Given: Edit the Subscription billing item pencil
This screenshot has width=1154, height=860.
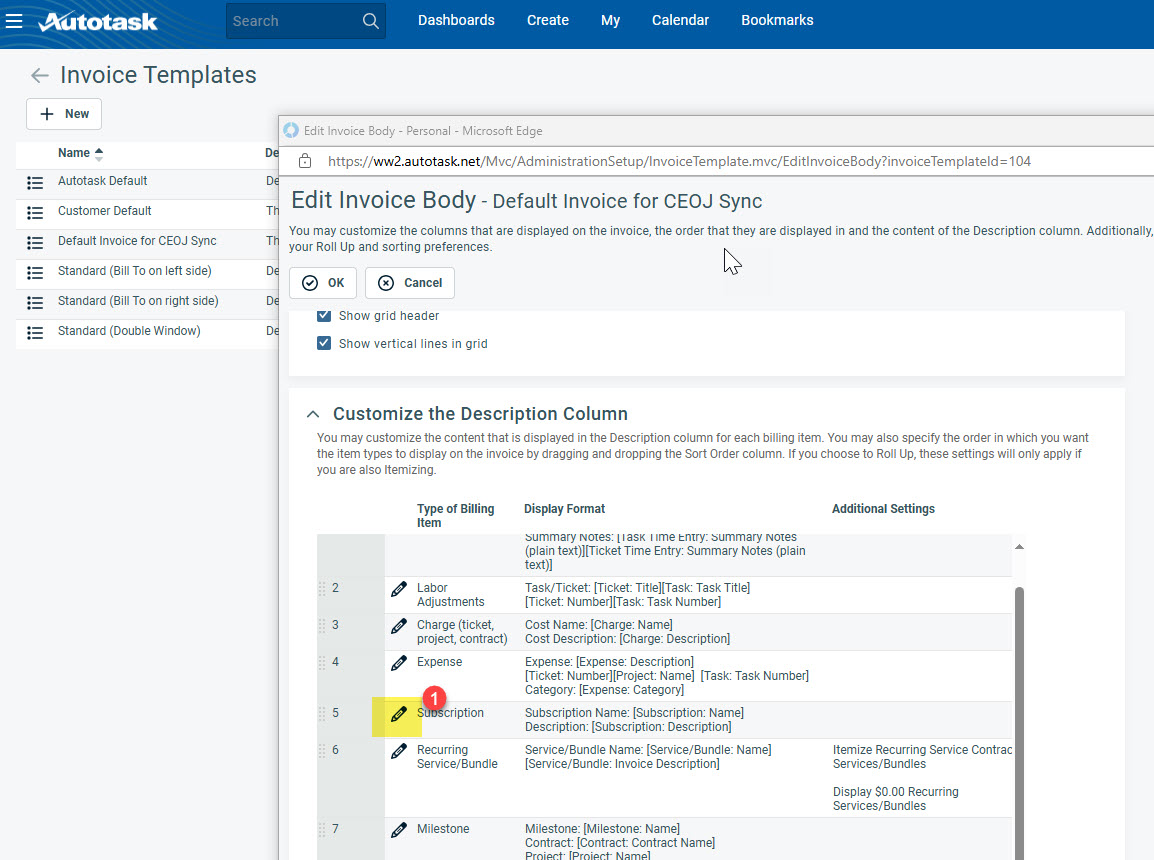Looking at the screenshot, I should (399, 714).
